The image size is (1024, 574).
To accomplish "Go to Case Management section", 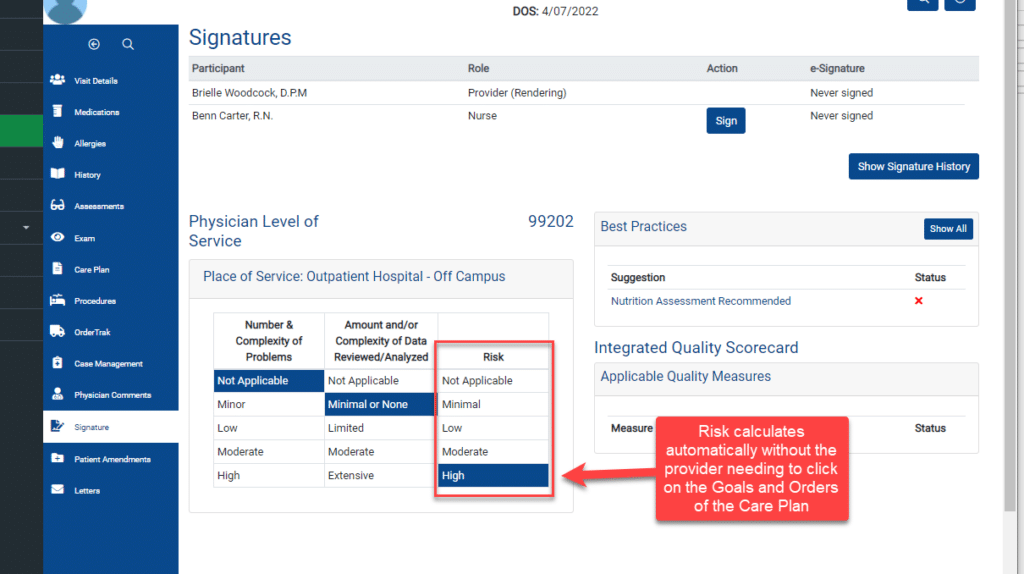I will pyautogui.click(x=108, y=364).
